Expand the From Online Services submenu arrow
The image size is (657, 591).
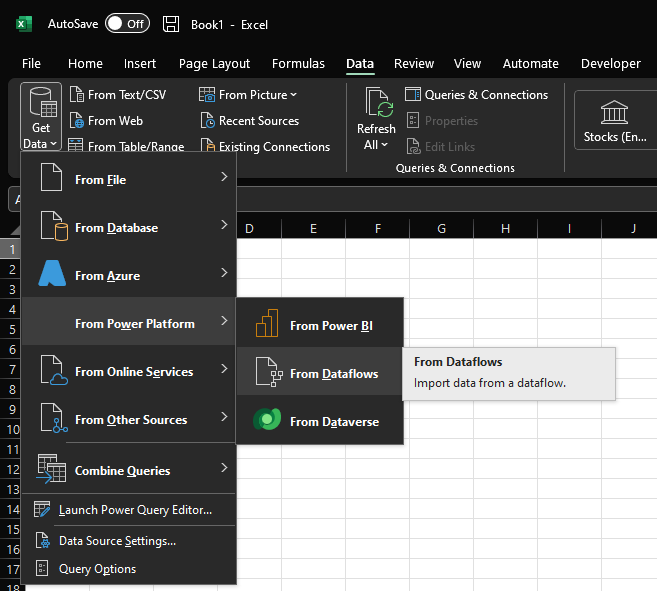[x=224, y=369]
